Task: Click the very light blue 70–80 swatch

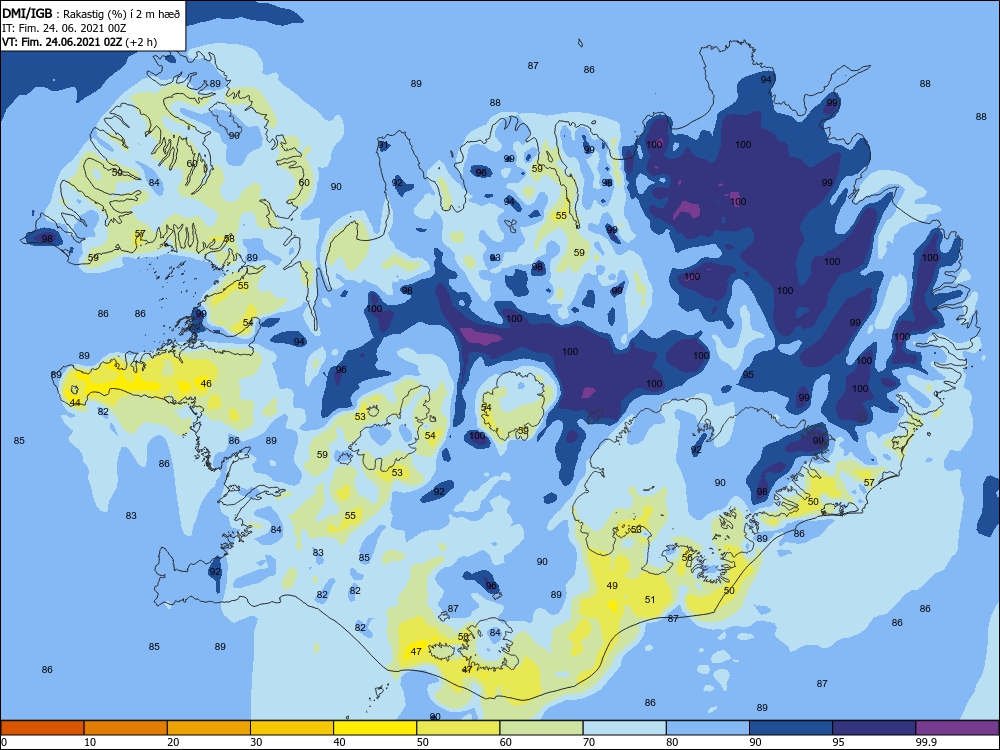Action: click(x=624, y=728)
